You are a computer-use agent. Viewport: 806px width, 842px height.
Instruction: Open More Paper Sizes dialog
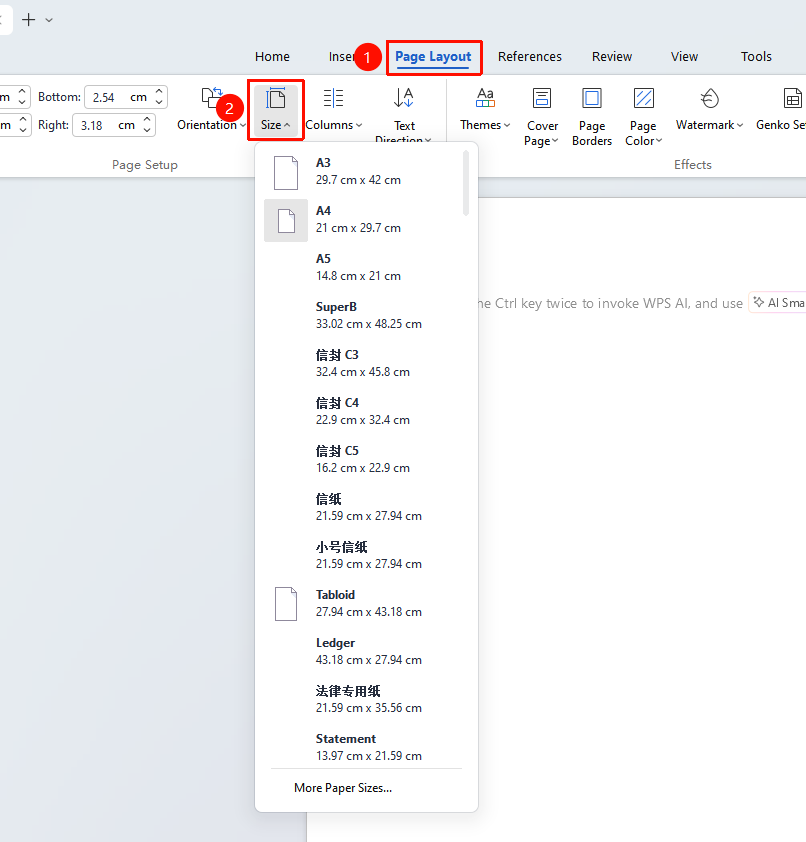tap(343, 788)
